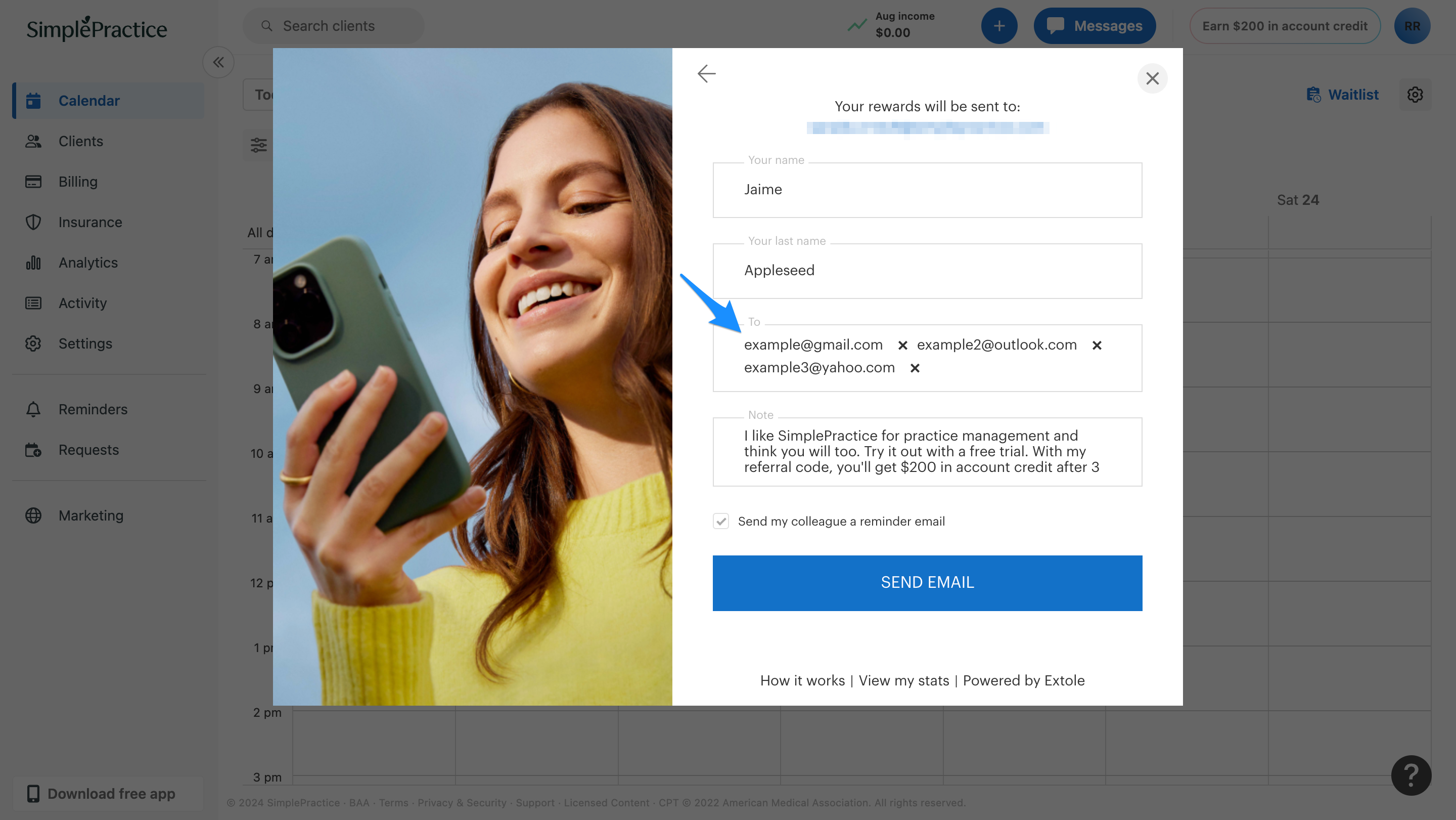
Task: Click the Privacy & Security footer link
Action: 462,803
